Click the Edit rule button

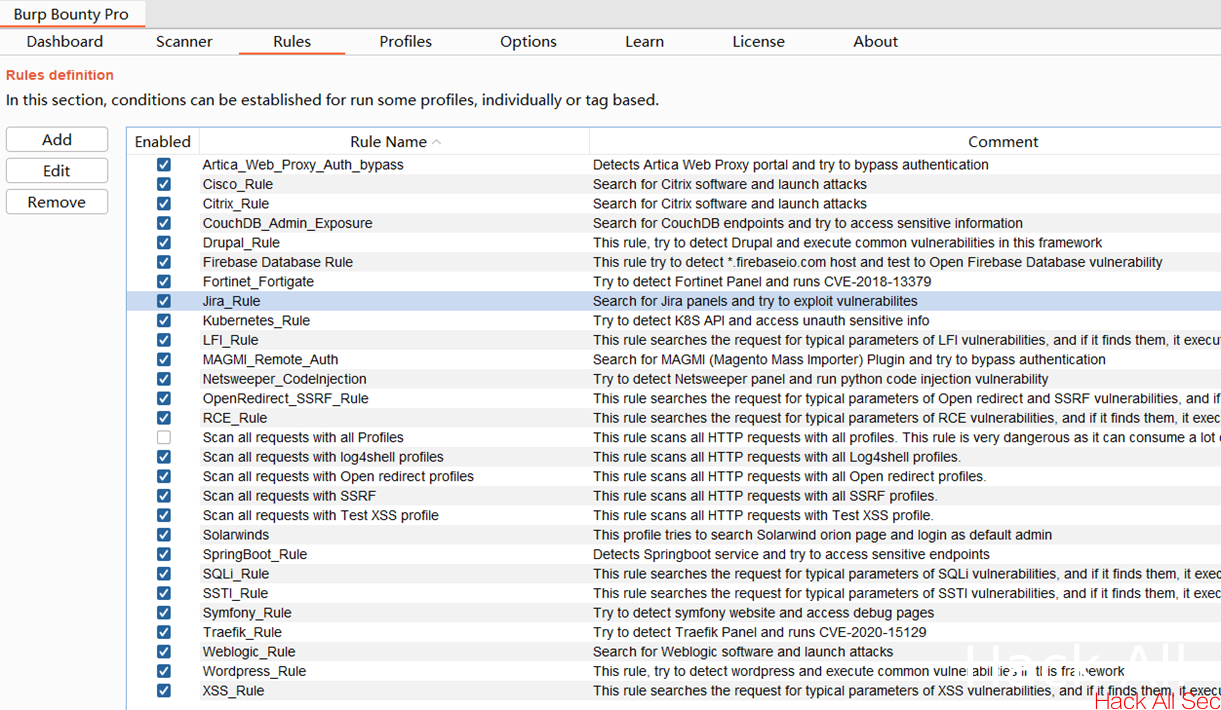click(x=57, y=171)
